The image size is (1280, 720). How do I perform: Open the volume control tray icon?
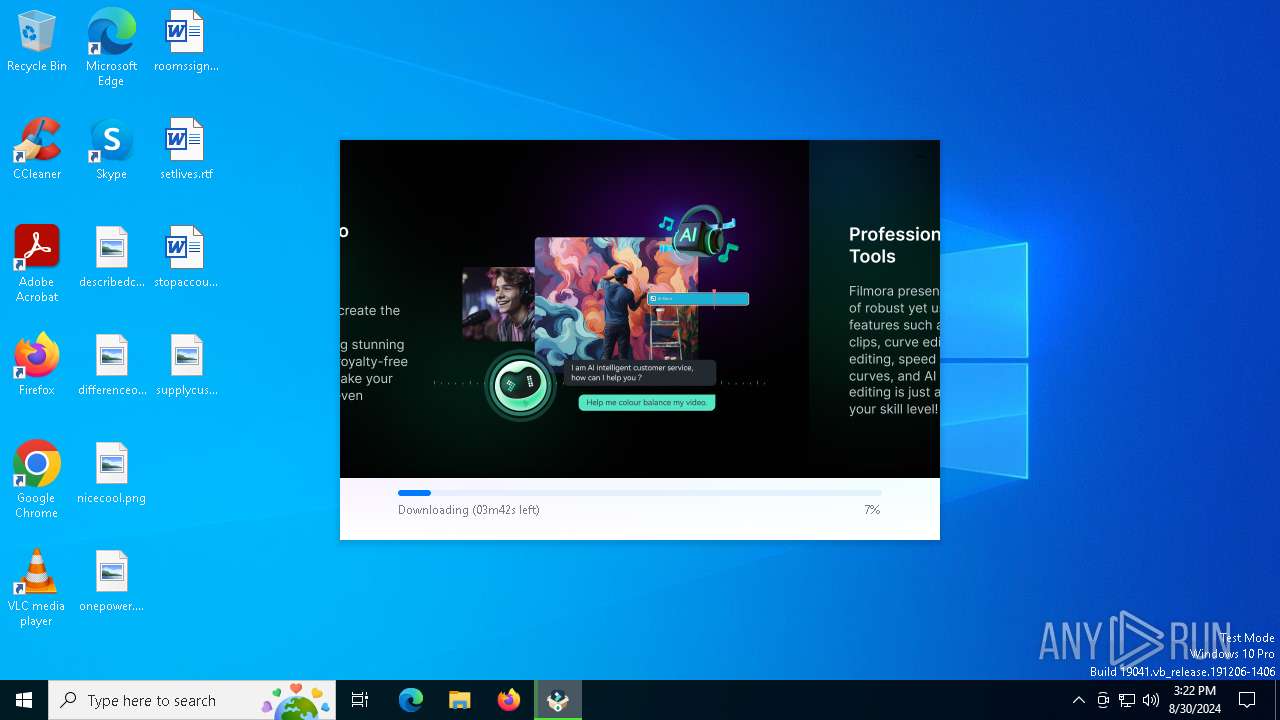tap(1151, 700)
